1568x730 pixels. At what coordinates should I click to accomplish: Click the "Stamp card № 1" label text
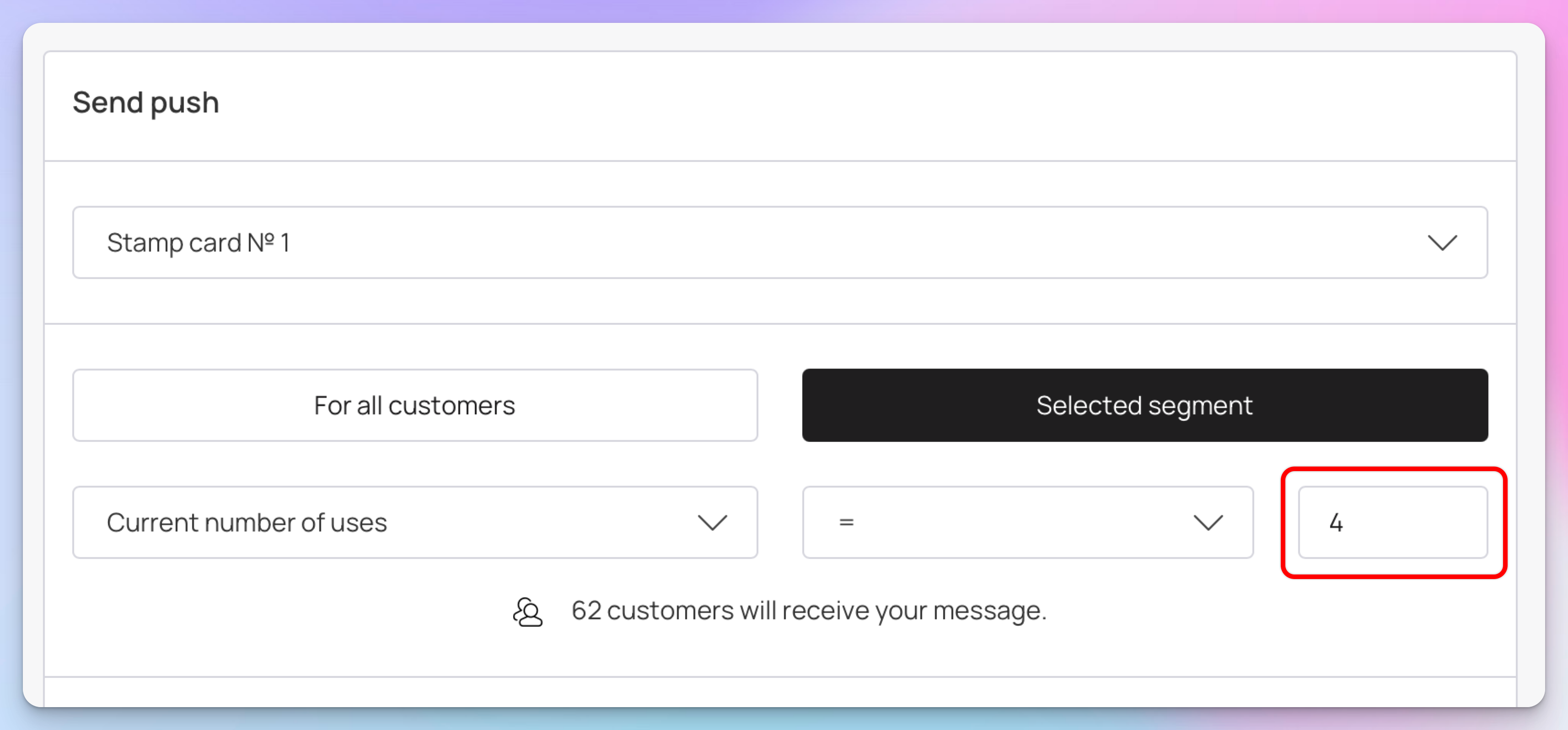[199, 243]
